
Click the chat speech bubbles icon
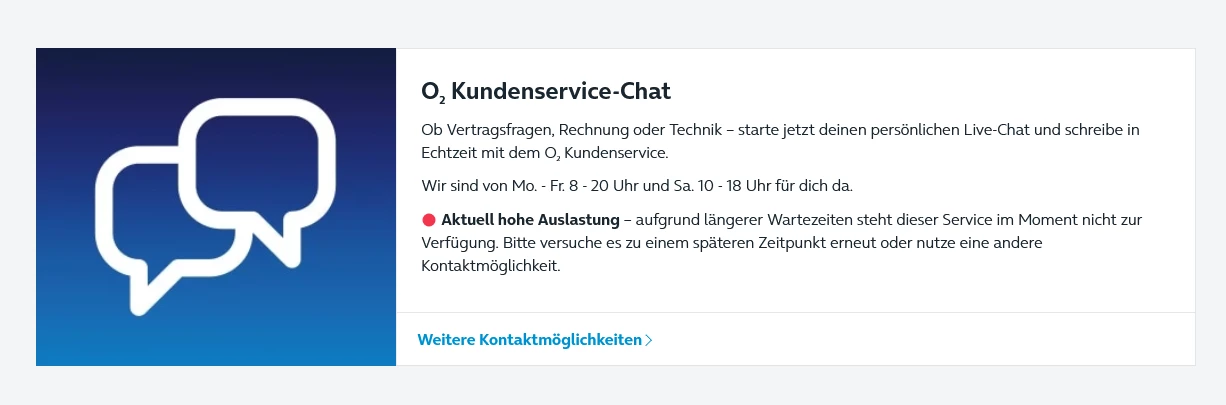tap(218, 205)
